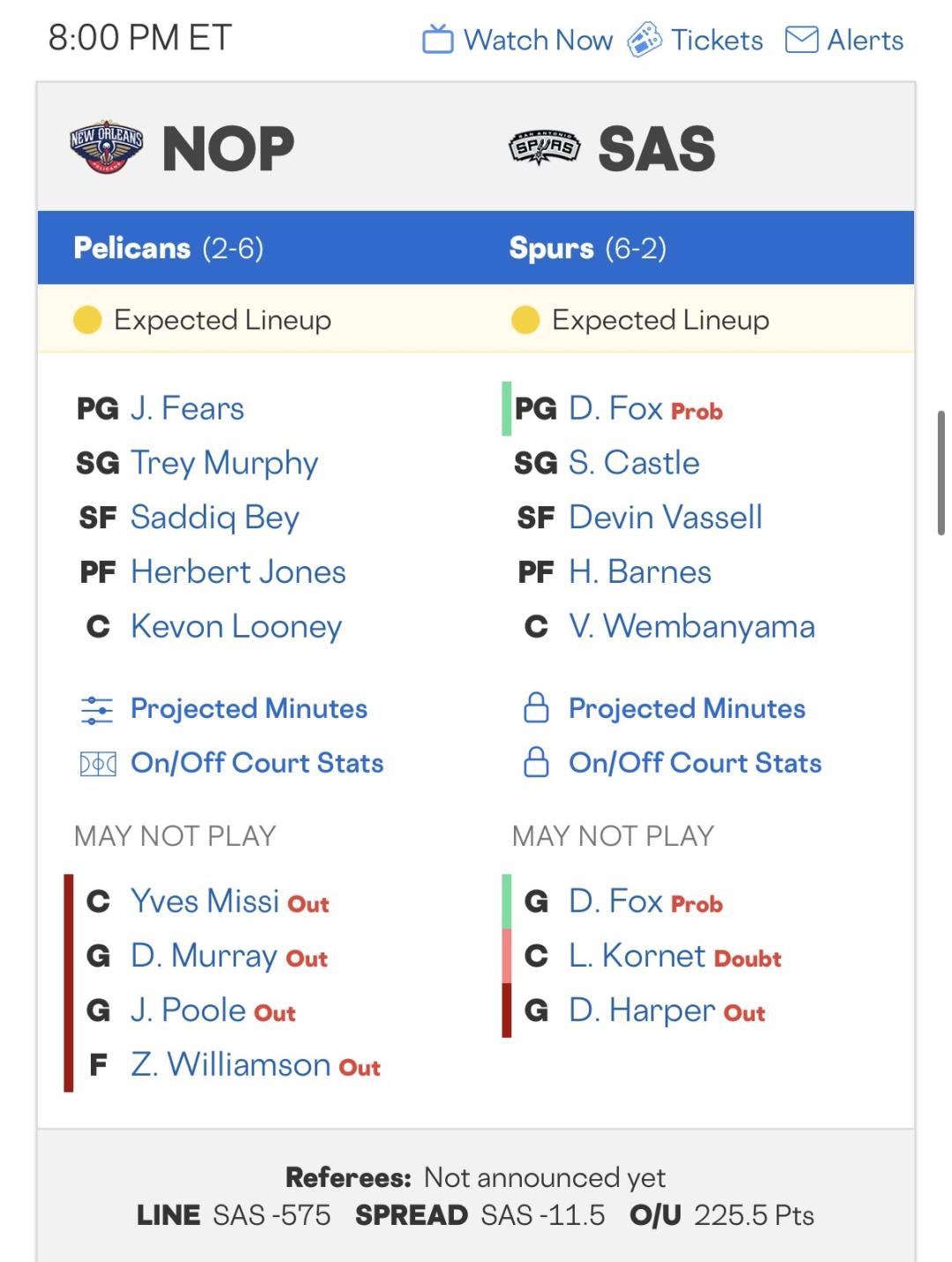Open Spurs On/Off Court Stats link
Viewport: 952px width, 1262px height.
pyautogui.click(x=695, y=764)
